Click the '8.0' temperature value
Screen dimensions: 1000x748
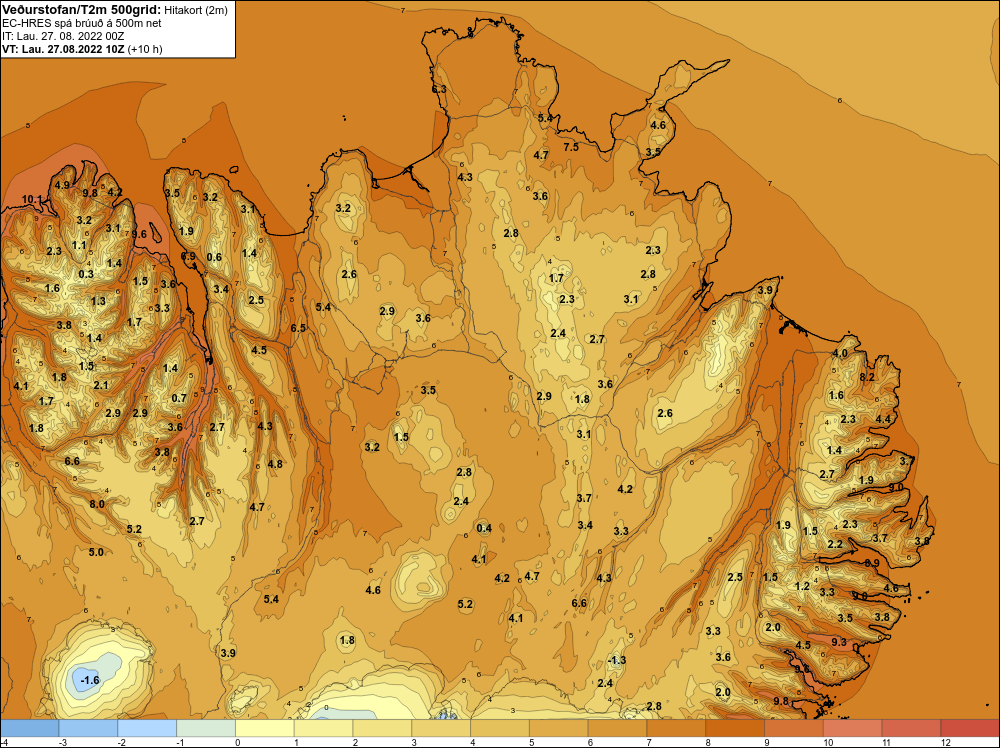pos(97,504)
